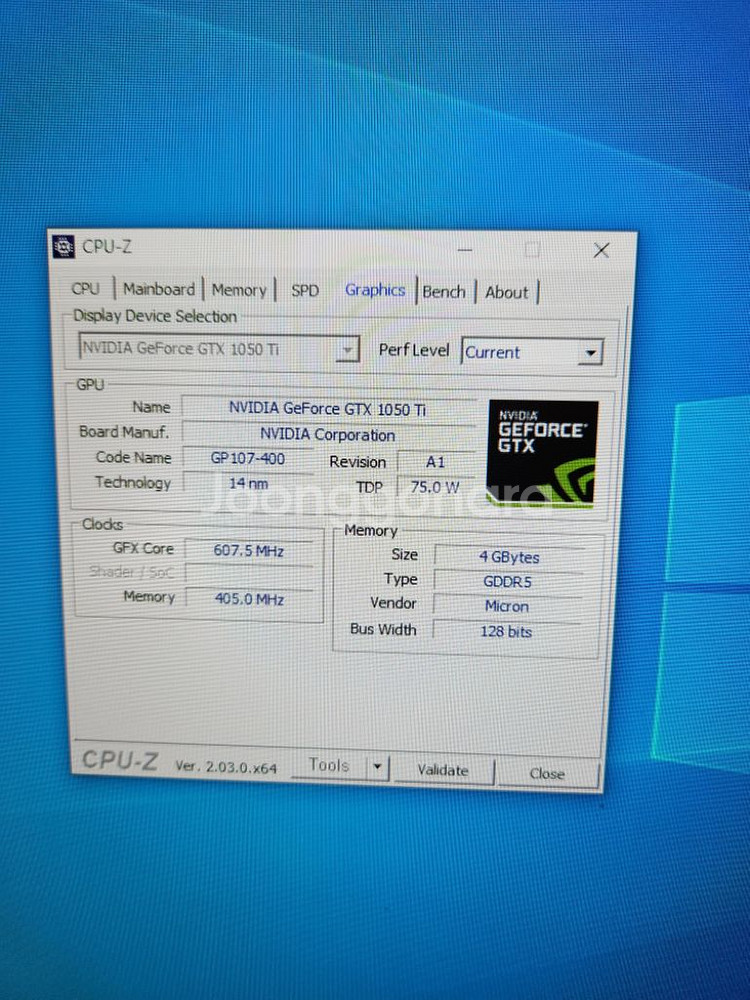This screenshot has width=750, height=1000.
Task: Go to the SPD tab
Action: pos(305,291)
